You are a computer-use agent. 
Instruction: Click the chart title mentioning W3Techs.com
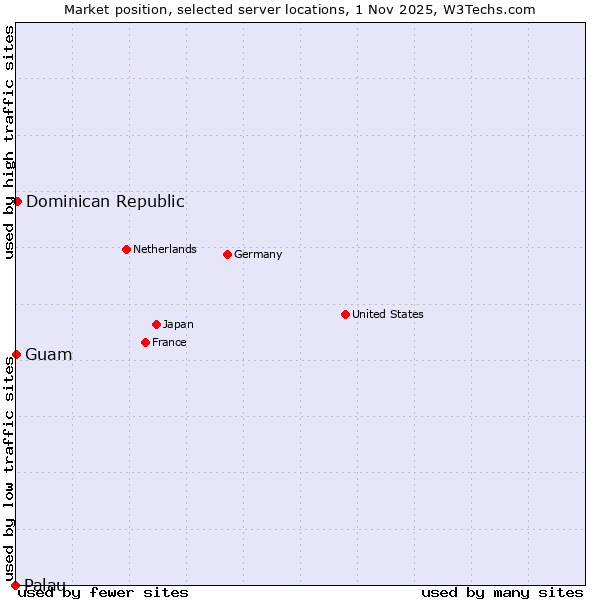[300, 9]
